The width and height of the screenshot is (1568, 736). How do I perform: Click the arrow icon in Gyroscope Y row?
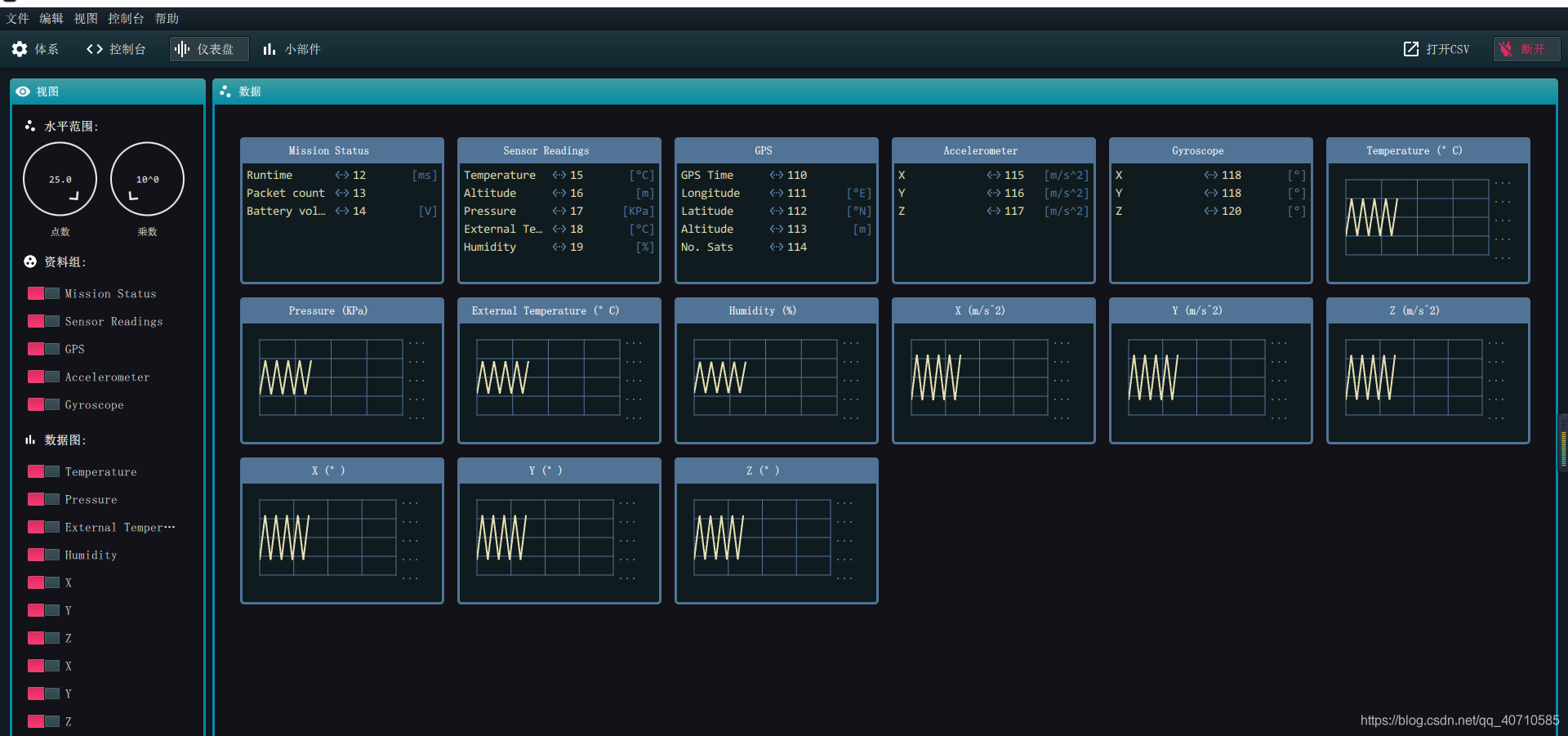click(x=1211, y=193)
